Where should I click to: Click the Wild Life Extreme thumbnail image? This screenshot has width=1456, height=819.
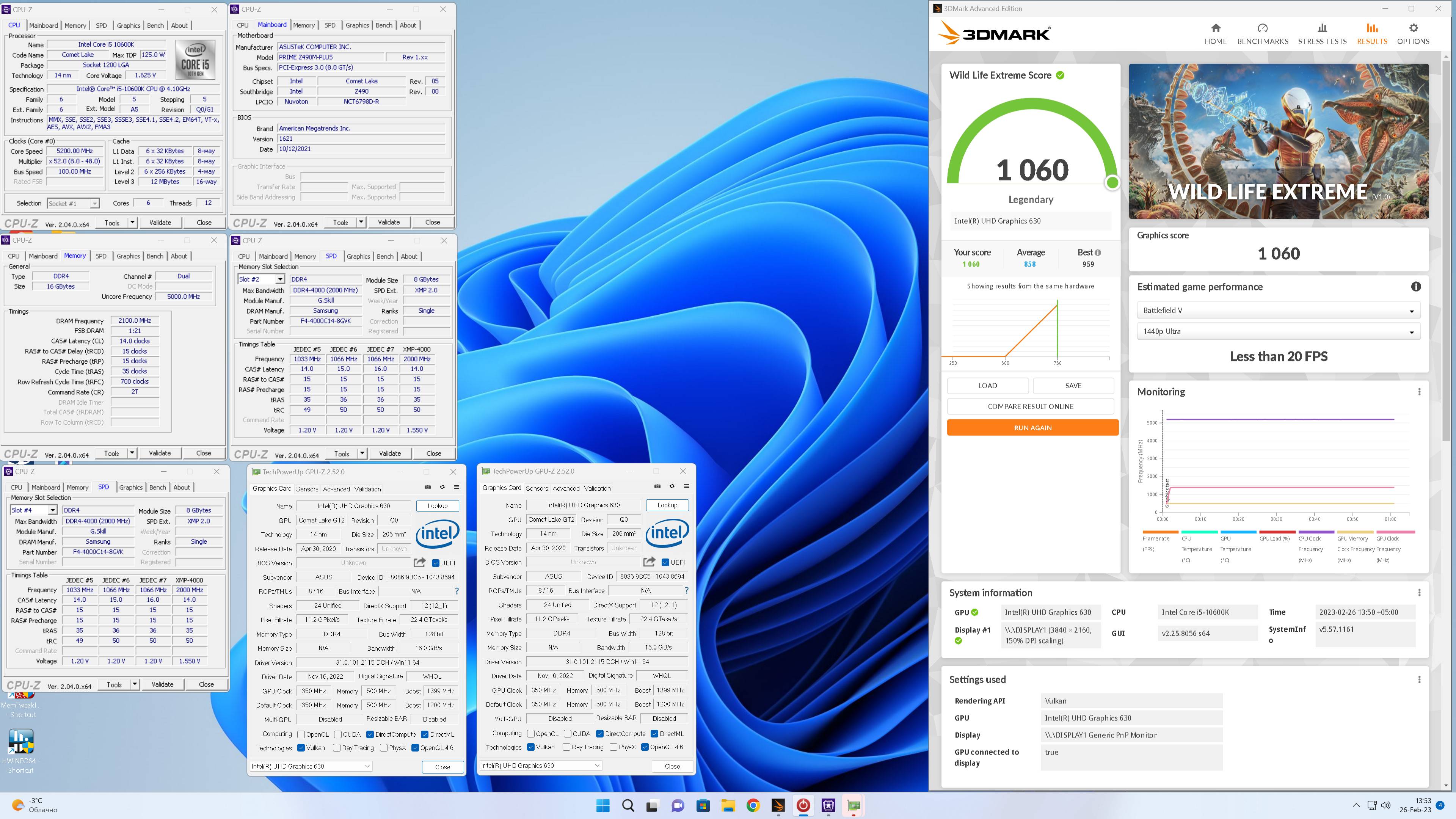coord(1279,141)
